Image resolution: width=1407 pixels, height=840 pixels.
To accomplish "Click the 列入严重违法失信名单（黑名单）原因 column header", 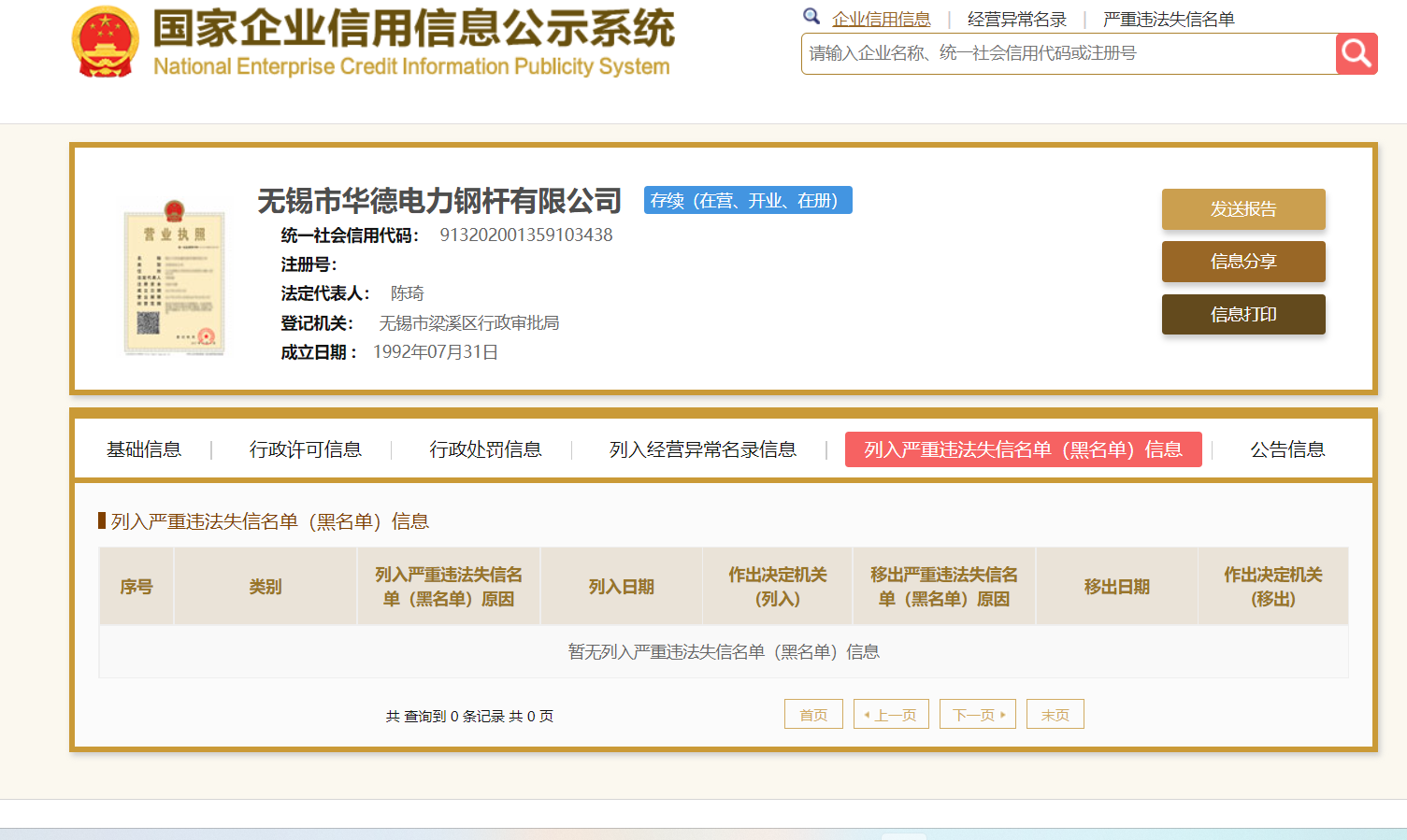I will [449, 587].
